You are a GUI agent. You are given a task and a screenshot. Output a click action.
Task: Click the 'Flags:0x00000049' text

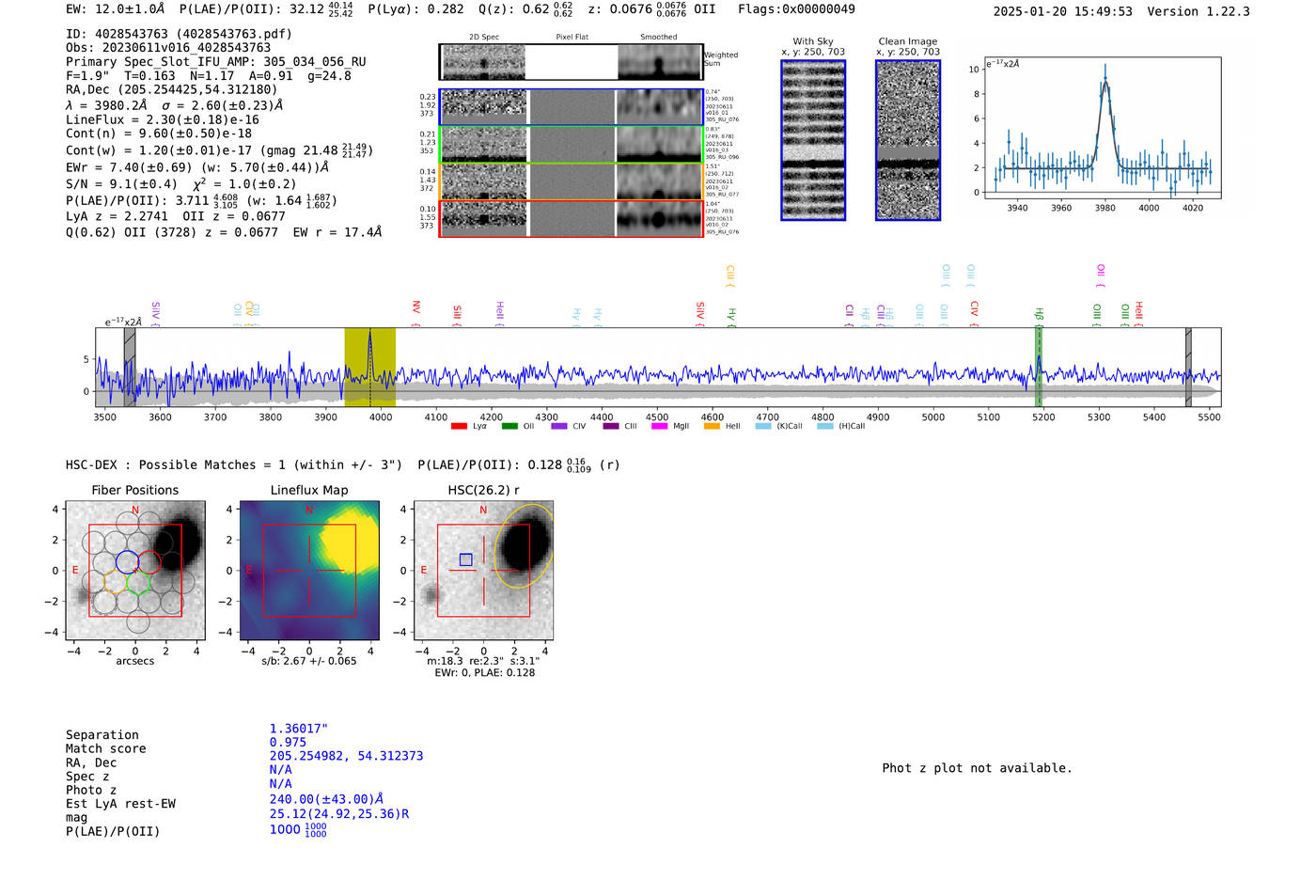(x=796, y=9)
